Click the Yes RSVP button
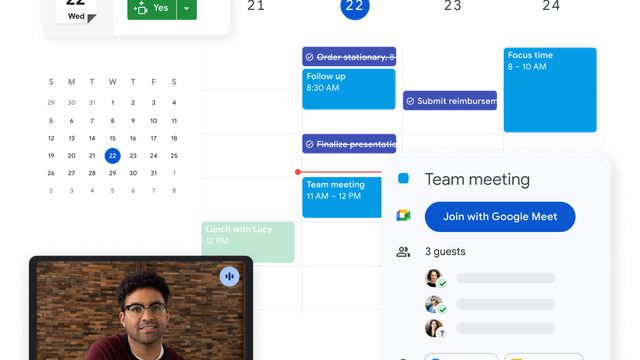Image resolution: width=640 pixels, height=360 pixels. point(151,8)
